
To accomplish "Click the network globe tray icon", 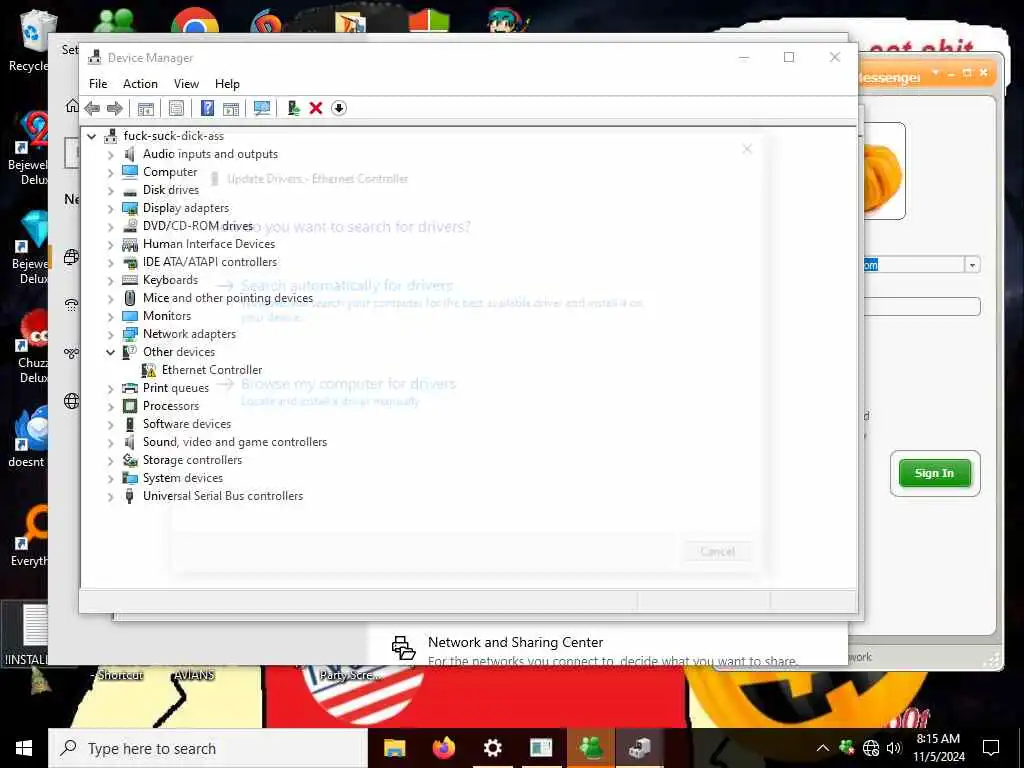I will (x=871, y=748).
